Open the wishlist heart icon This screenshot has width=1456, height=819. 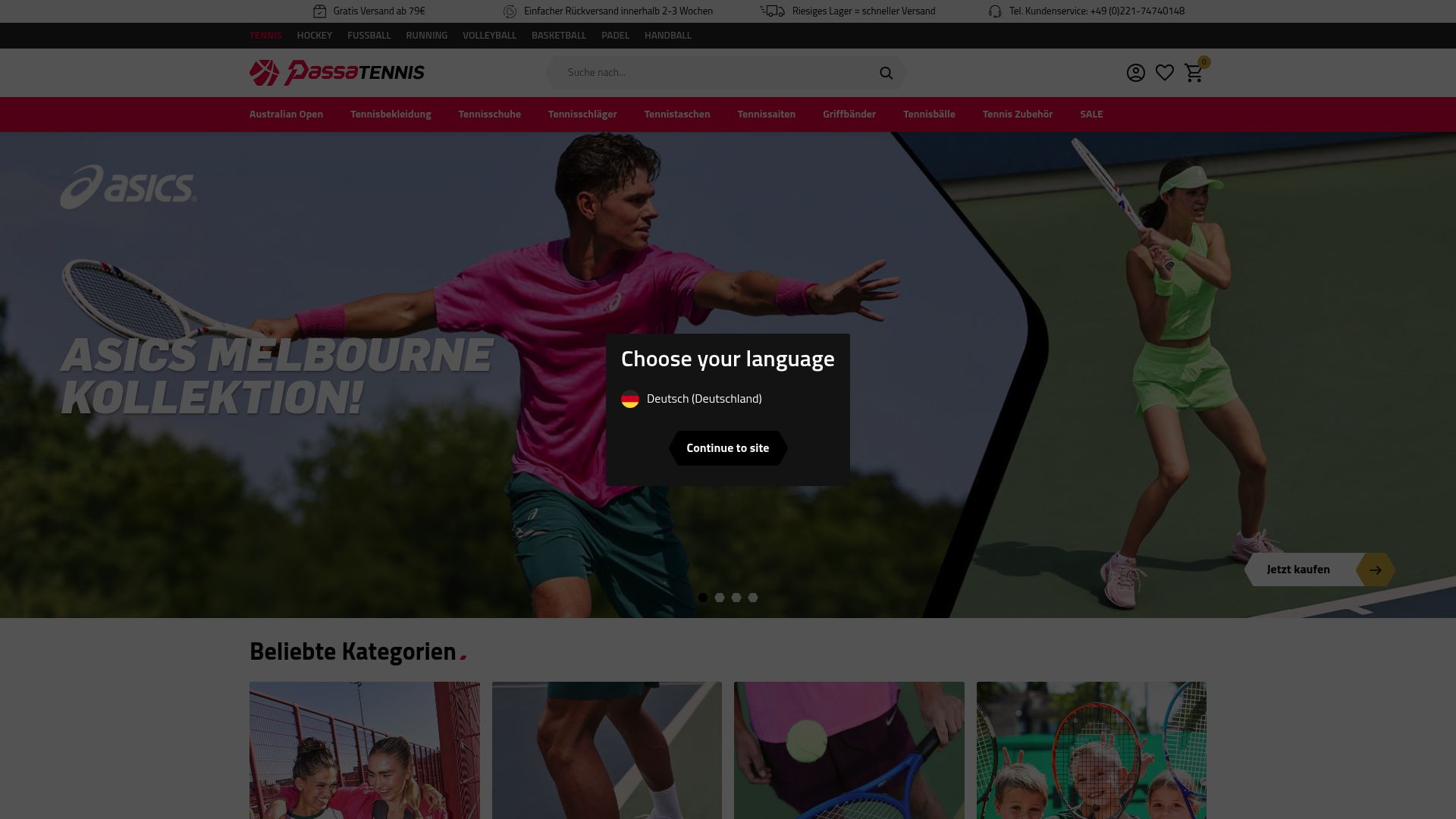1165,73
